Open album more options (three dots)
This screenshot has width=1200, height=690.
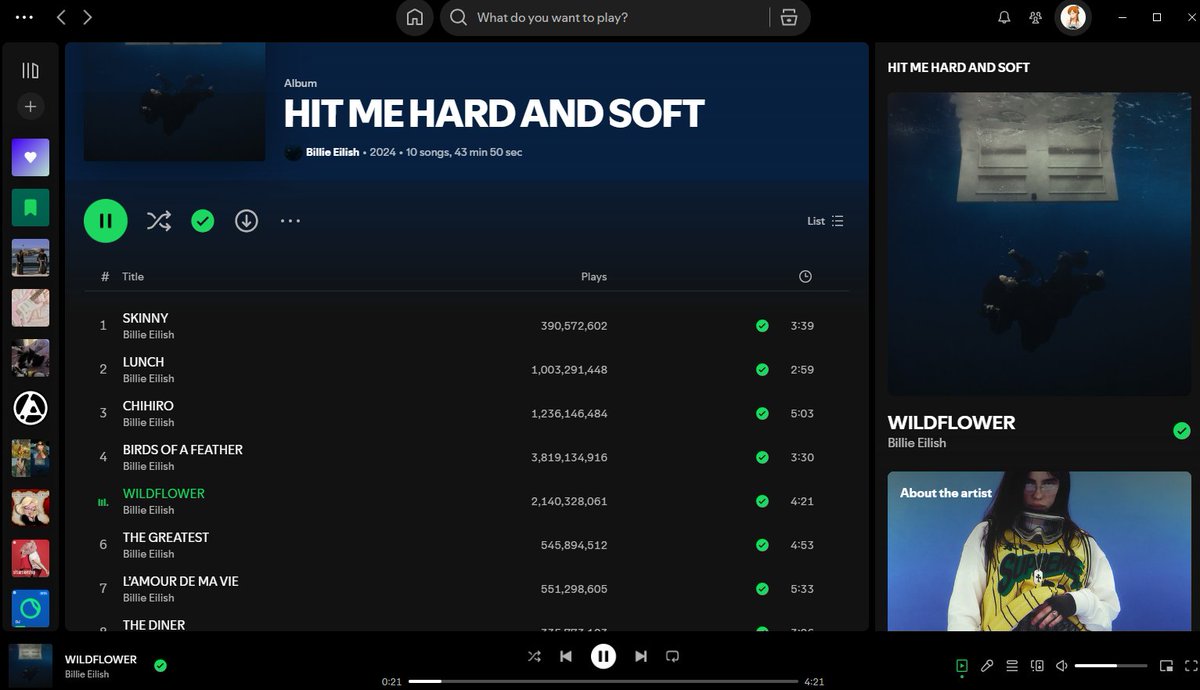click(290, 221)
